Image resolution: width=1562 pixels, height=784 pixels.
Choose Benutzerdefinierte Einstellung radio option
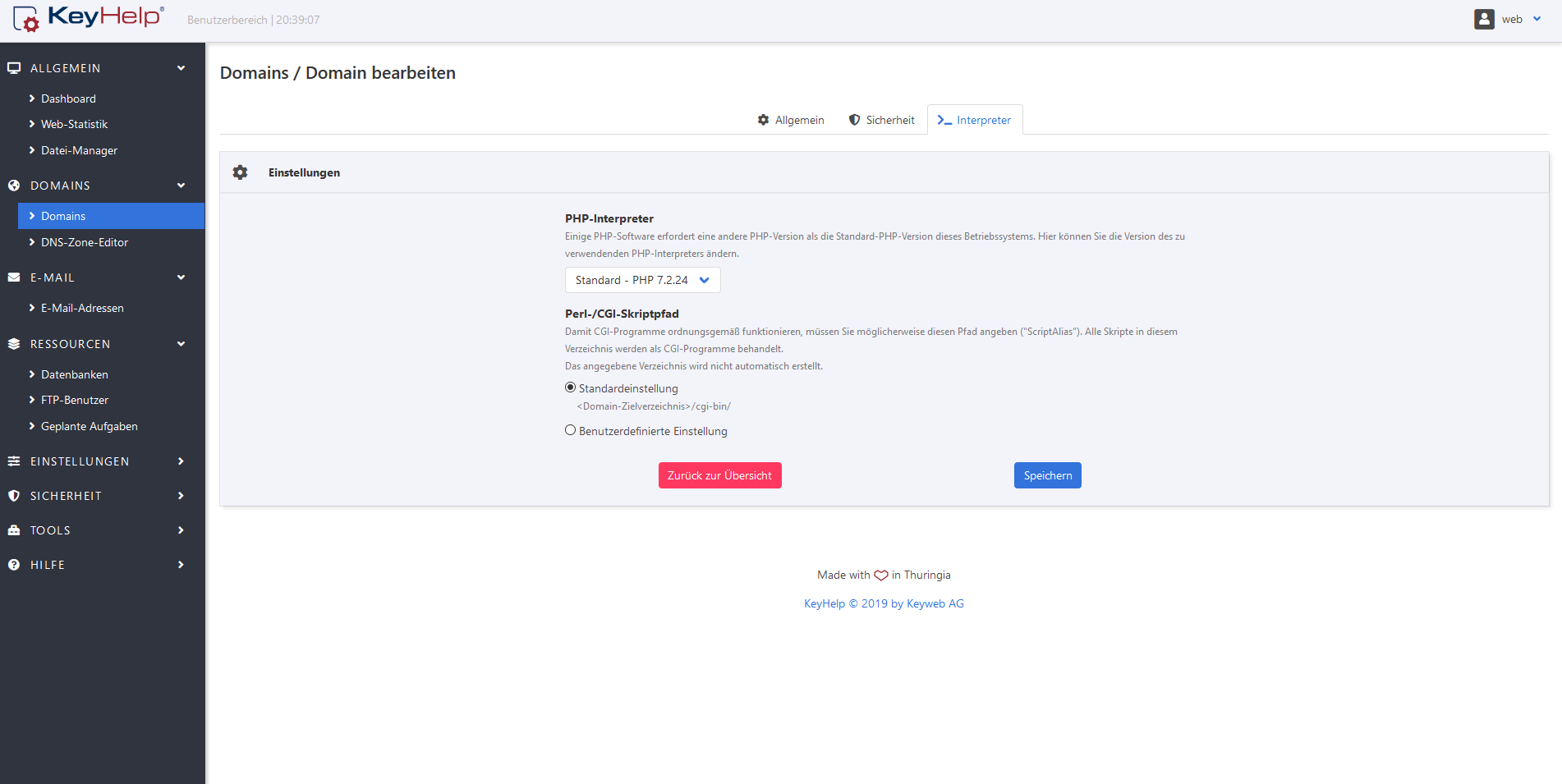[x=570, y=430]
